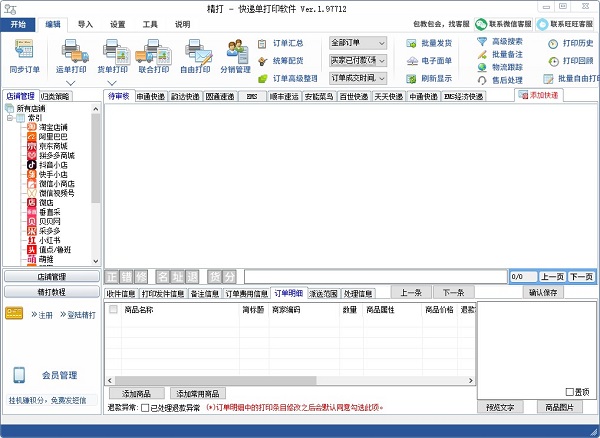The height and width of the screenshot is (438, 600).
Task: Select the 顺丰速运 courier tab
Action: tap(284, 96)
